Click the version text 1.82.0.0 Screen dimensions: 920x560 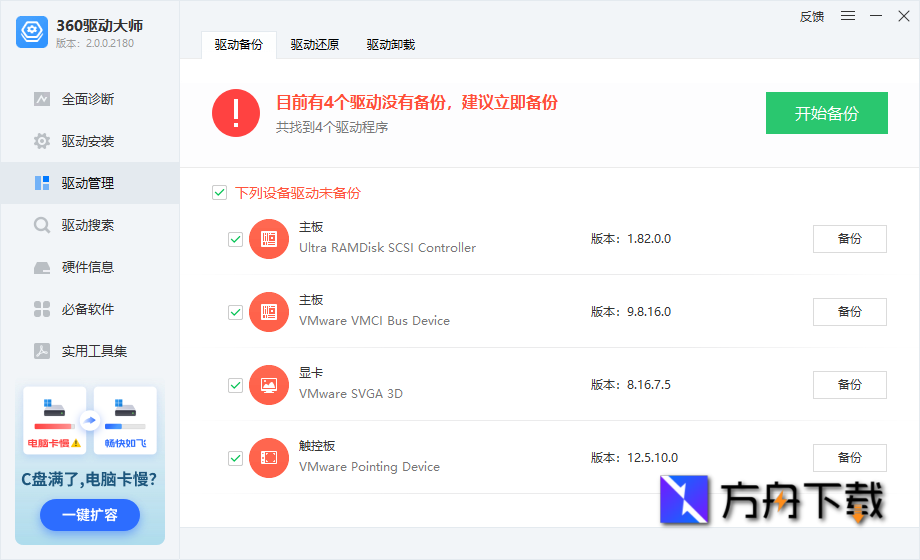point(649,239)
